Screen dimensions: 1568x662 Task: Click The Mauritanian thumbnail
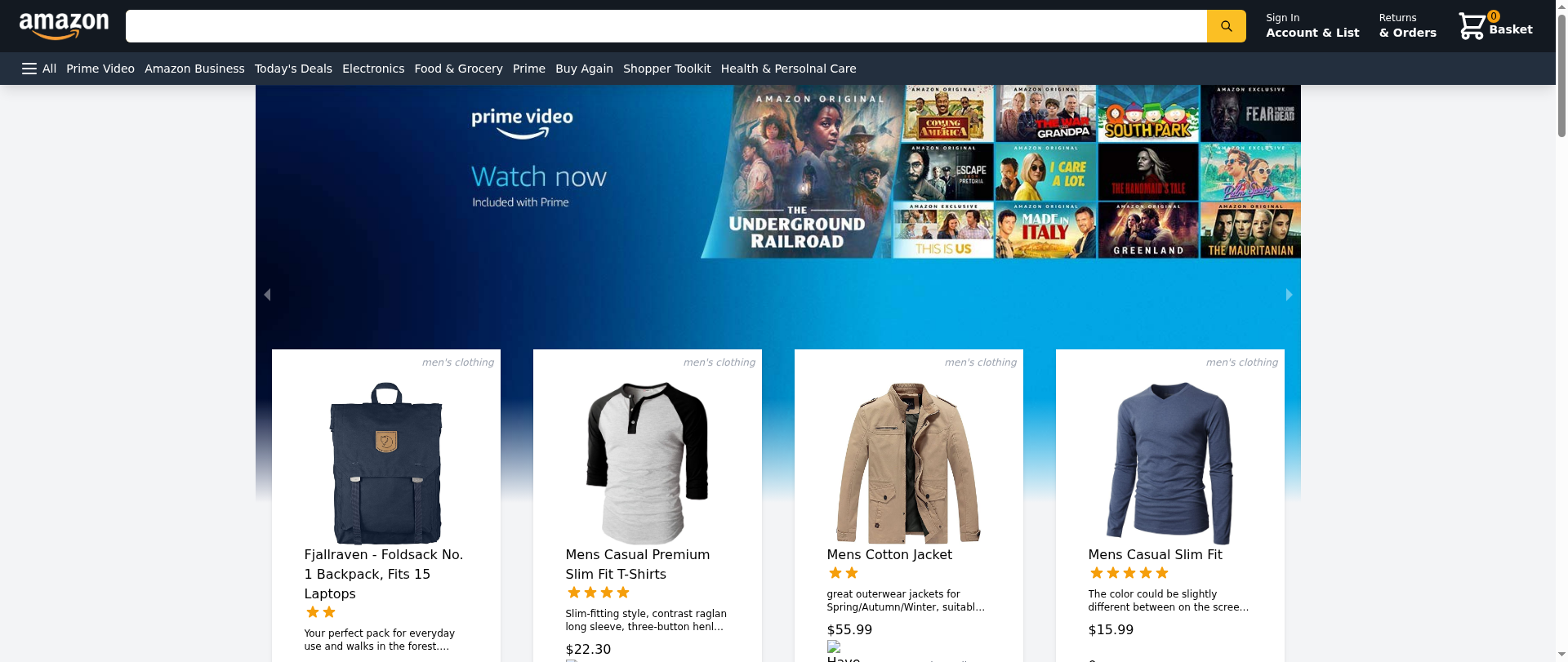pyautogui.click(x=1250, y=230)
